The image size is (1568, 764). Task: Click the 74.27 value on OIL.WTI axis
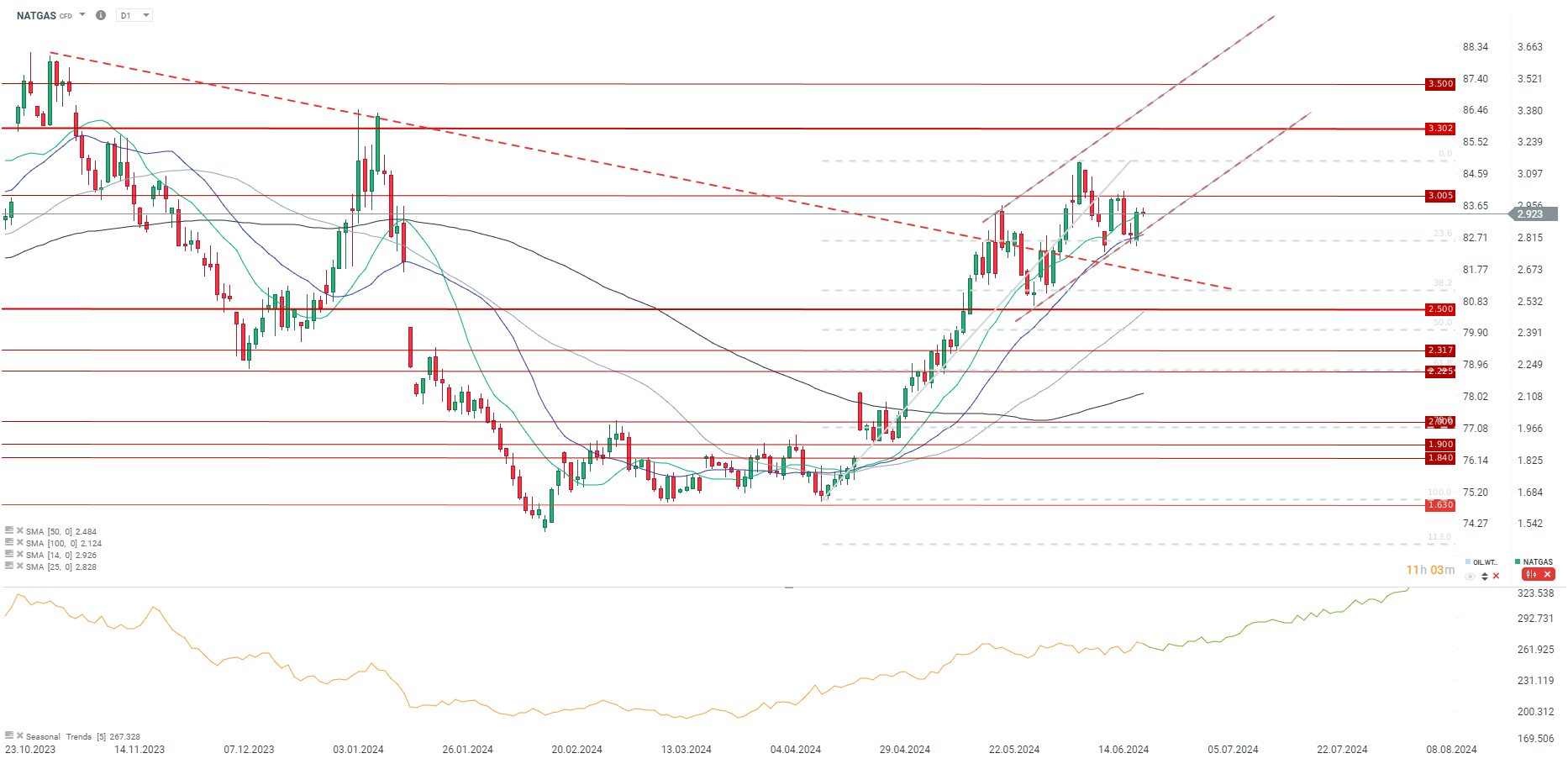[x=1476, y=523]
